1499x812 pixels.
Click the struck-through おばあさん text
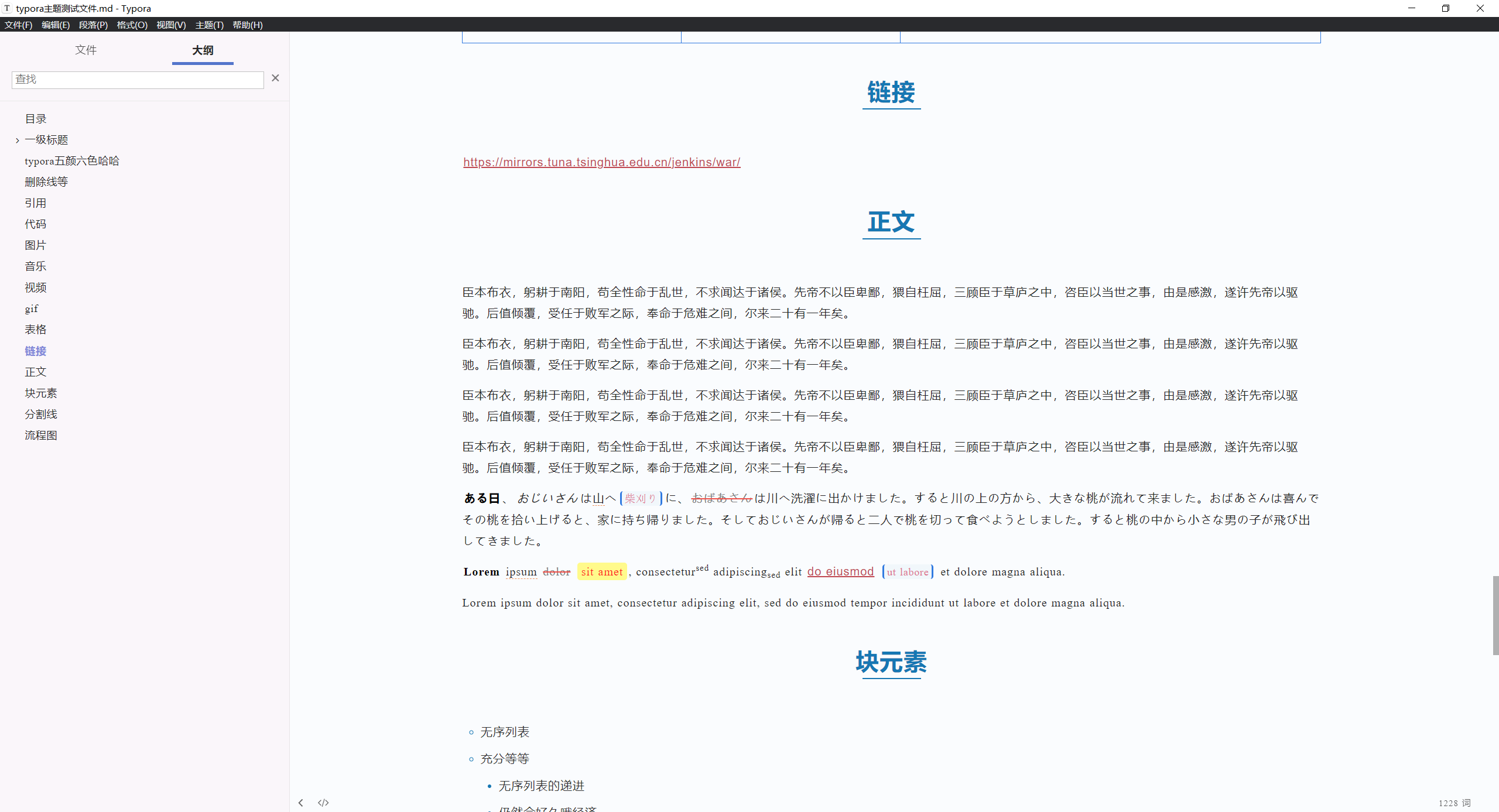[x=721, y=498]
